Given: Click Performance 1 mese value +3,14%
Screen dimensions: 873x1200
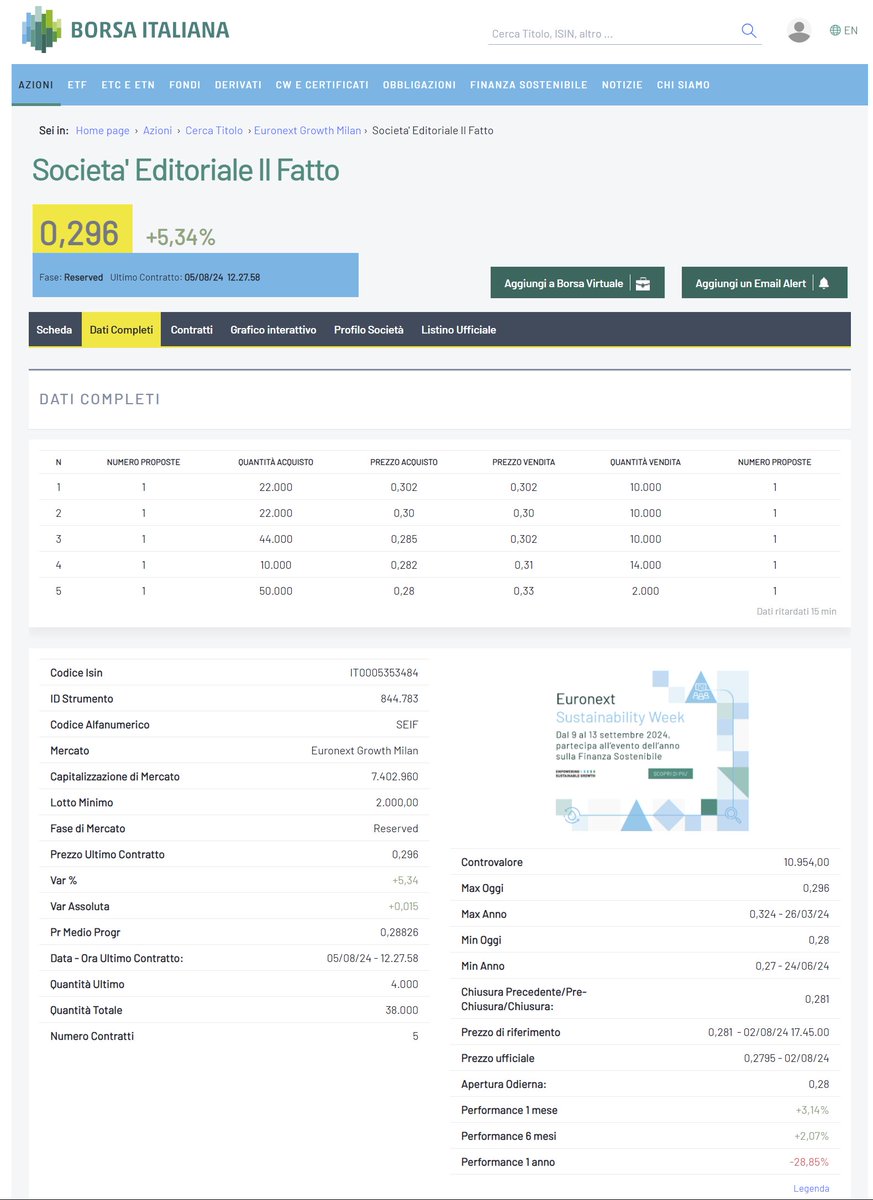Looking at the screenshot, I should click(812, 1110).
